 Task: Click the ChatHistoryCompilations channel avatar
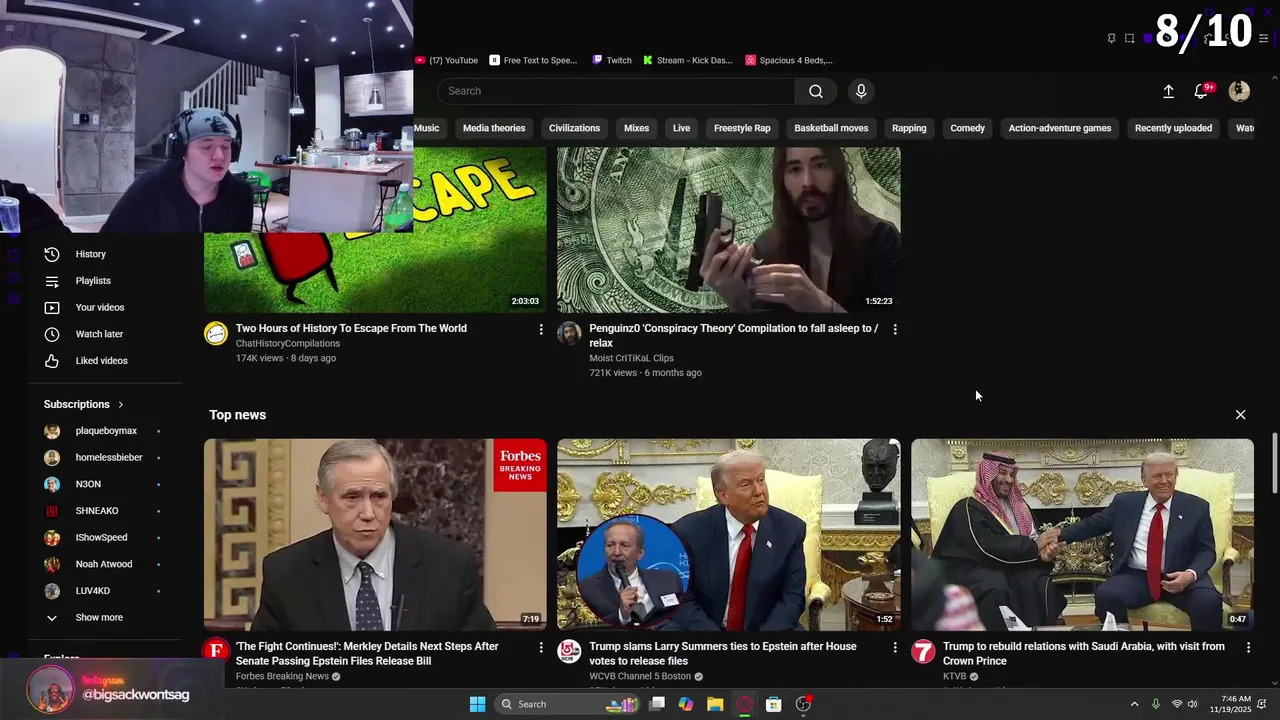(x=216, y=333)
